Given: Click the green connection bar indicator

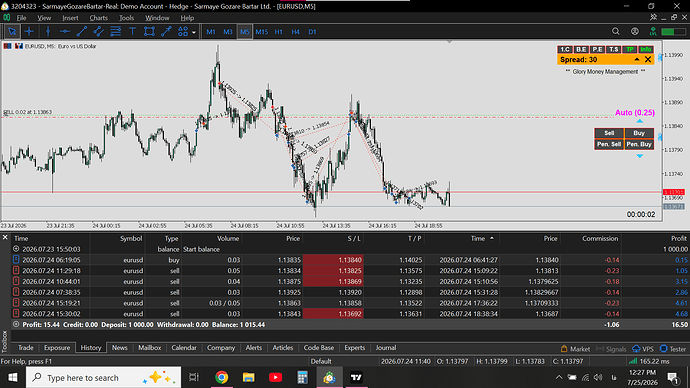Looking at the screenshot, I should (x=673, y=32).
